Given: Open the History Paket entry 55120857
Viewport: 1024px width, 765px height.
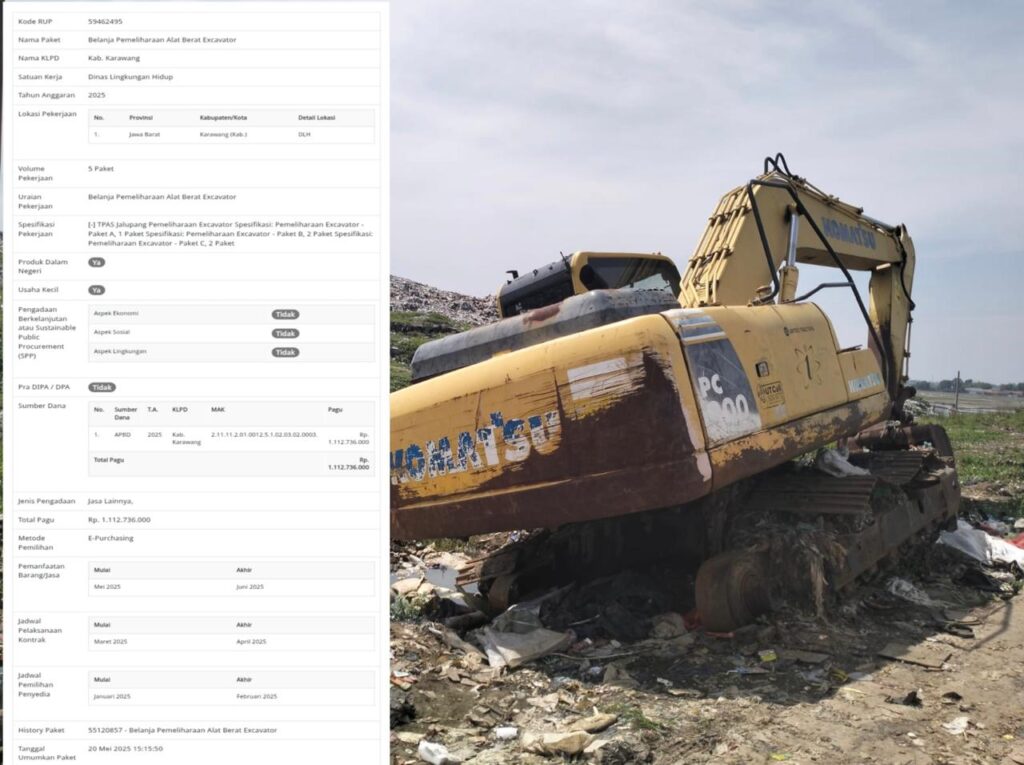Looking at the screenshot, I should coord(183,730).
